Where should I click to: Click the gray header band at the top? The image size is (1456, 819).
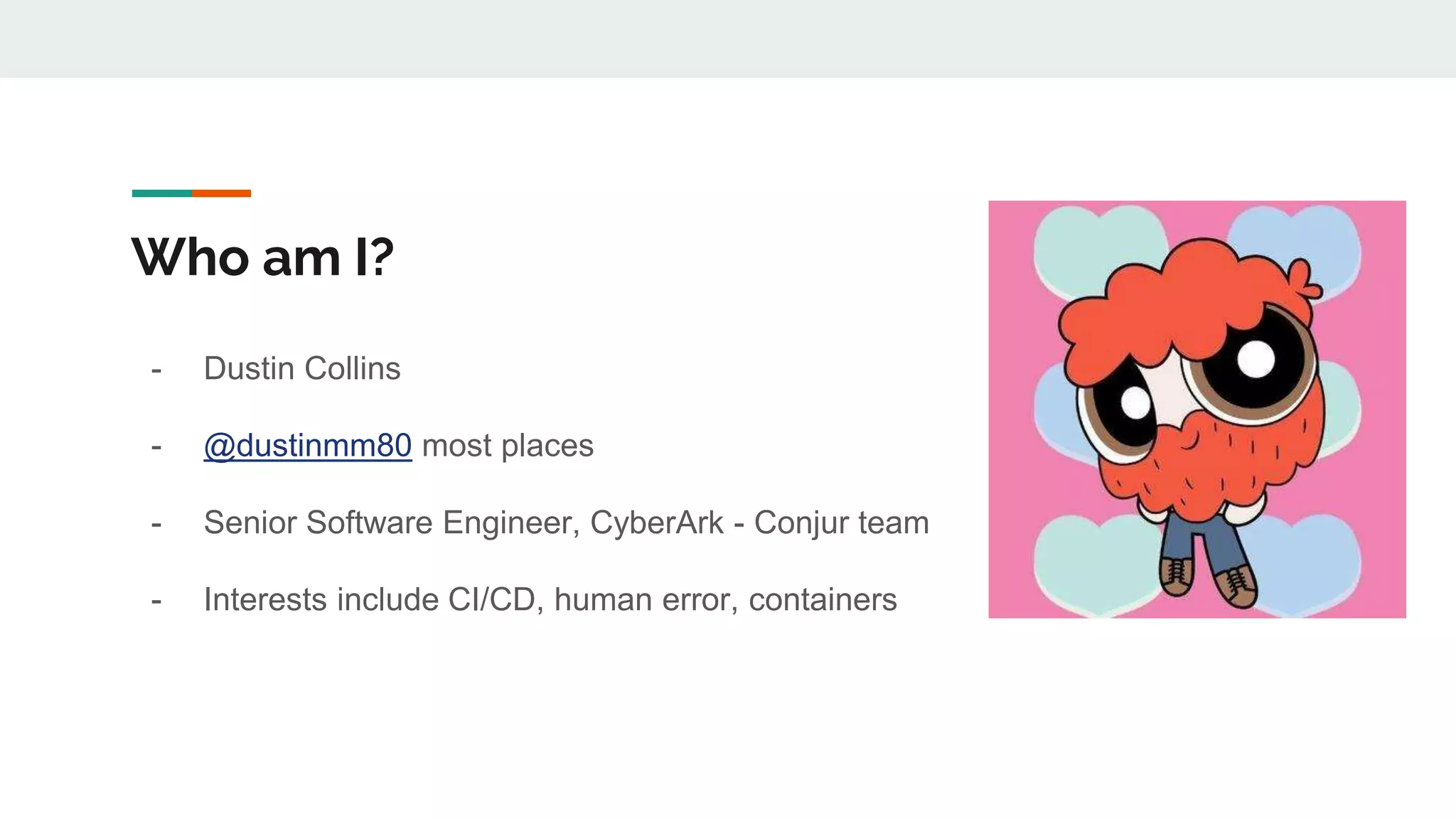pos(728,38)
